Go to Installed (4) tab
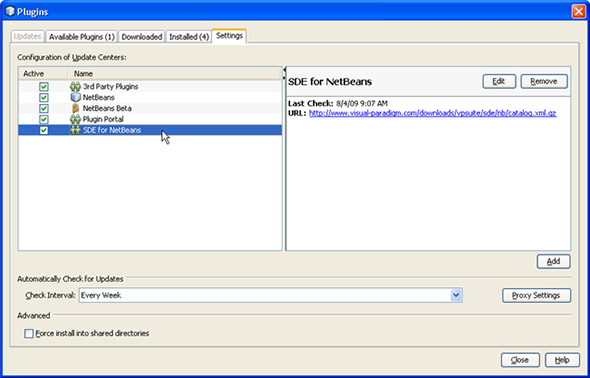The width and height of the screenshot is (590, 378). (189, 37)
